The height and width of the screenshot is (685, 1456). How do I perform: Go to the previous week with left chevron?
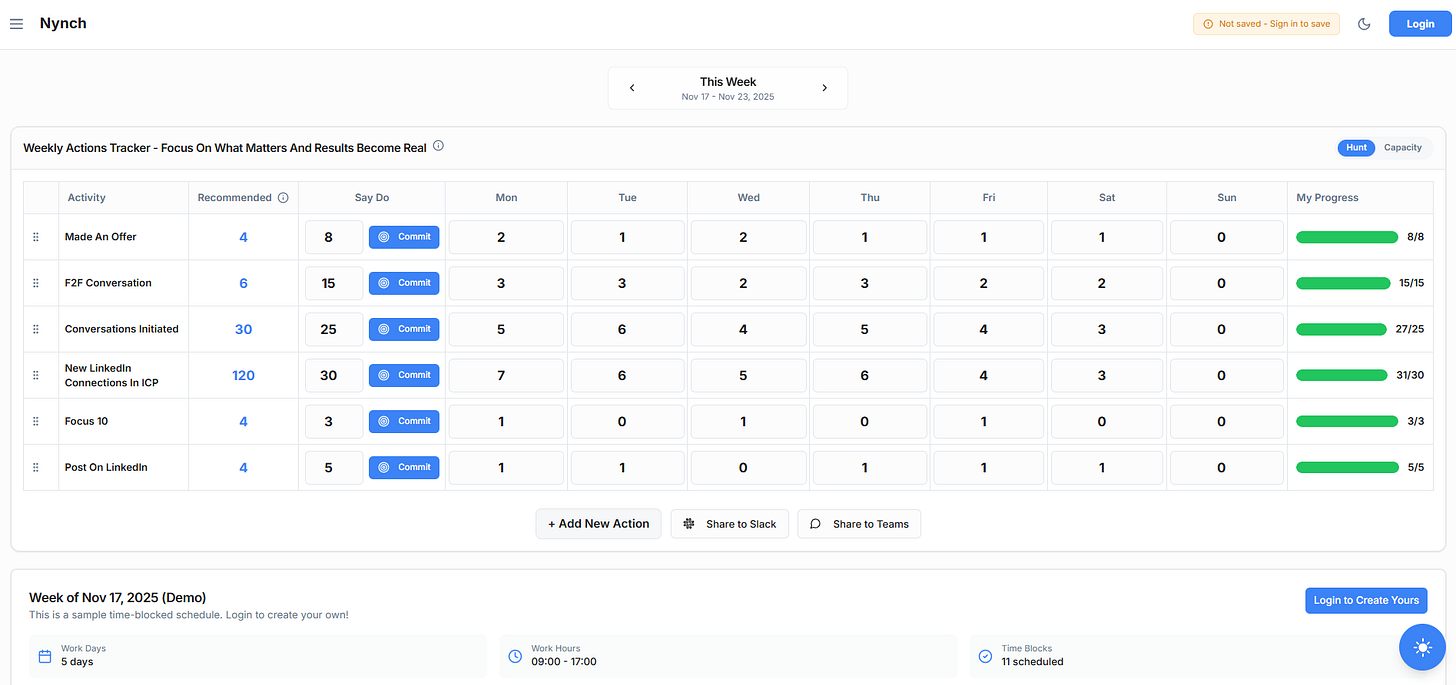point(632,88)
